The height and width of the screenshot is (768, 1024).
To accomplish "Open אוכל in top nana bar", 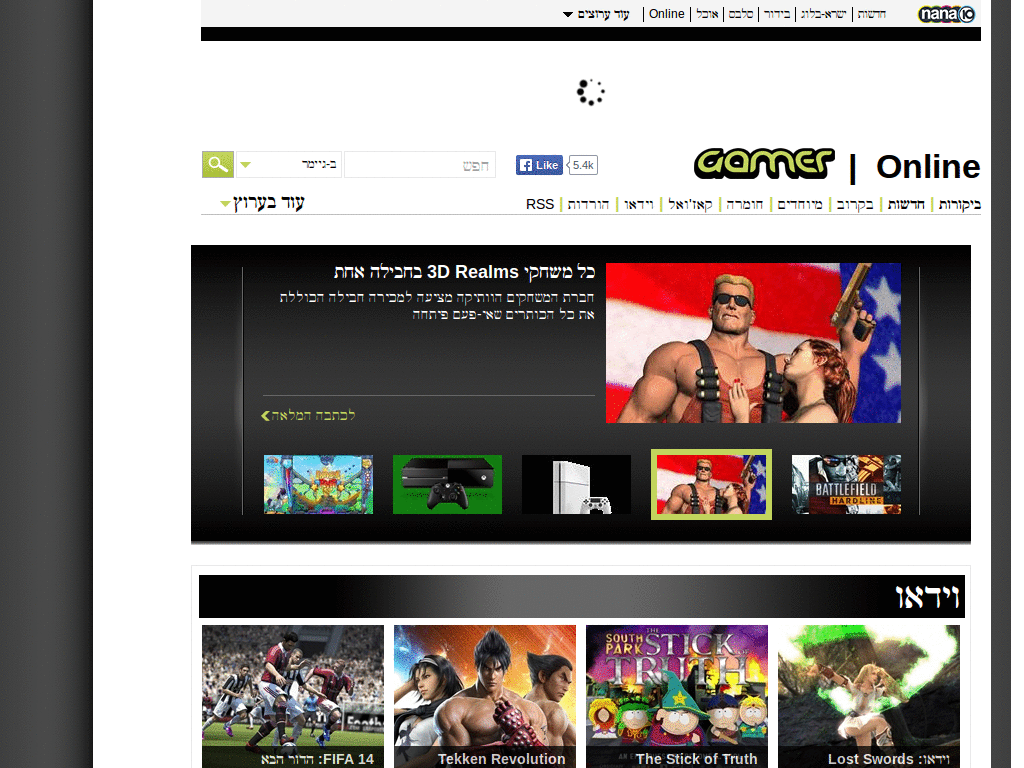I will point(707,14).
